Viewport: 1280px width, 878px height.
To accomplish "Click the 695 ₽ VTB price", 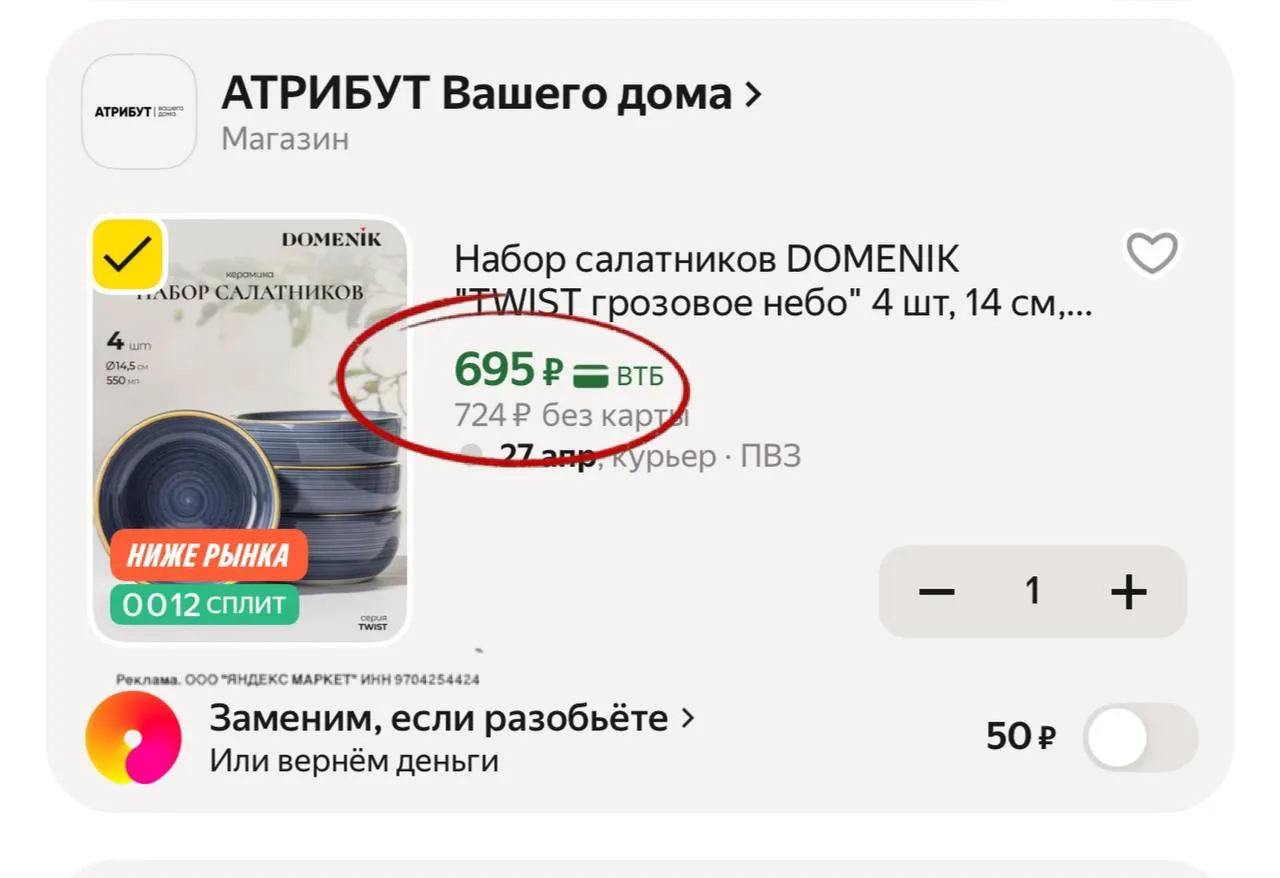I will pyautogui.click(x=559, y=372).
